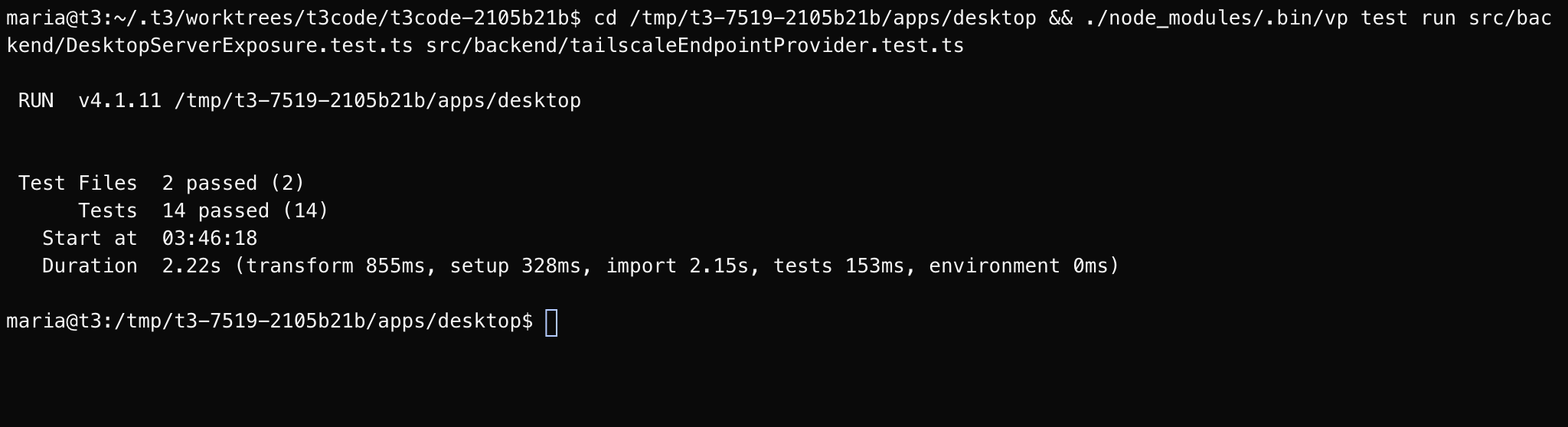Image resolution: width=1568 pixels, height=427 pixels.
Task: Click 'transform 855ms' in duration breakdown
Action: click(336, 266)
